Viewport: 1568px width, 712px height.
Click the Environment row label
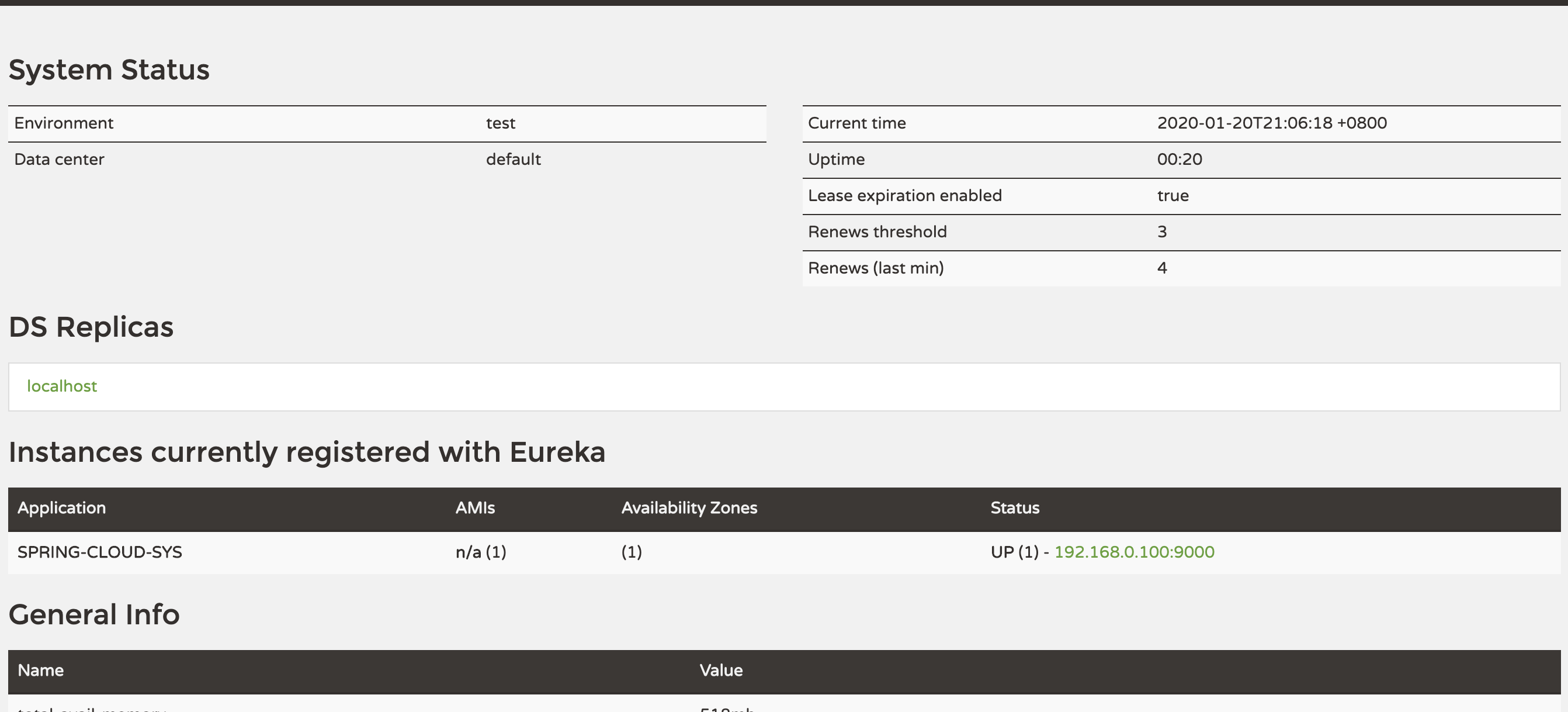[x=64, y=123]
